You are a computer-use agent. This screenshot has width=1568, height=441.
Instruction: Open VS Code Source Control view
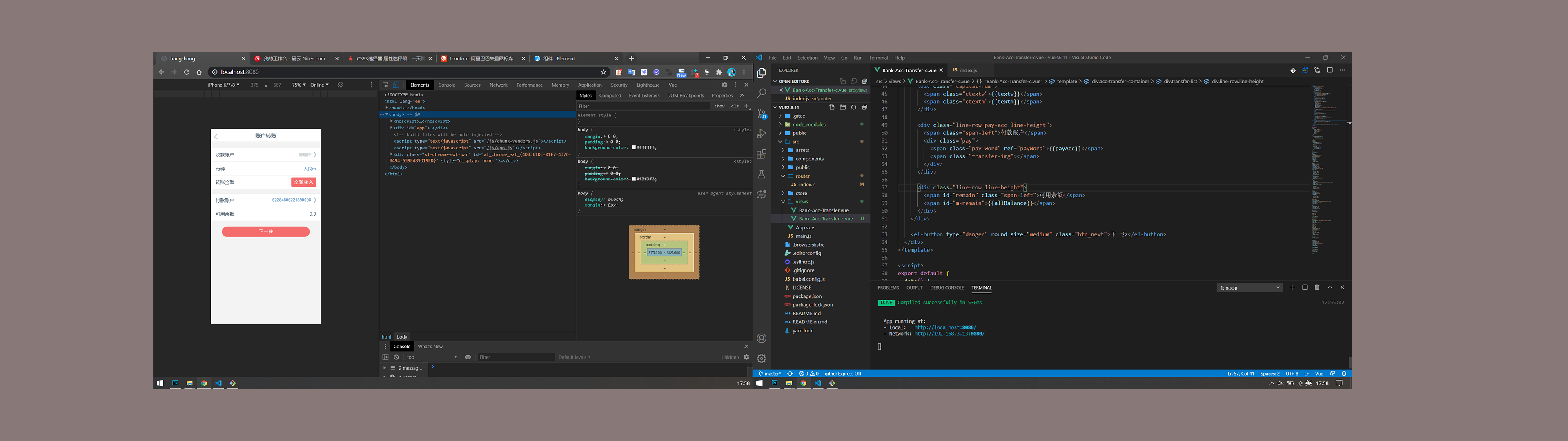click(762, 114)
